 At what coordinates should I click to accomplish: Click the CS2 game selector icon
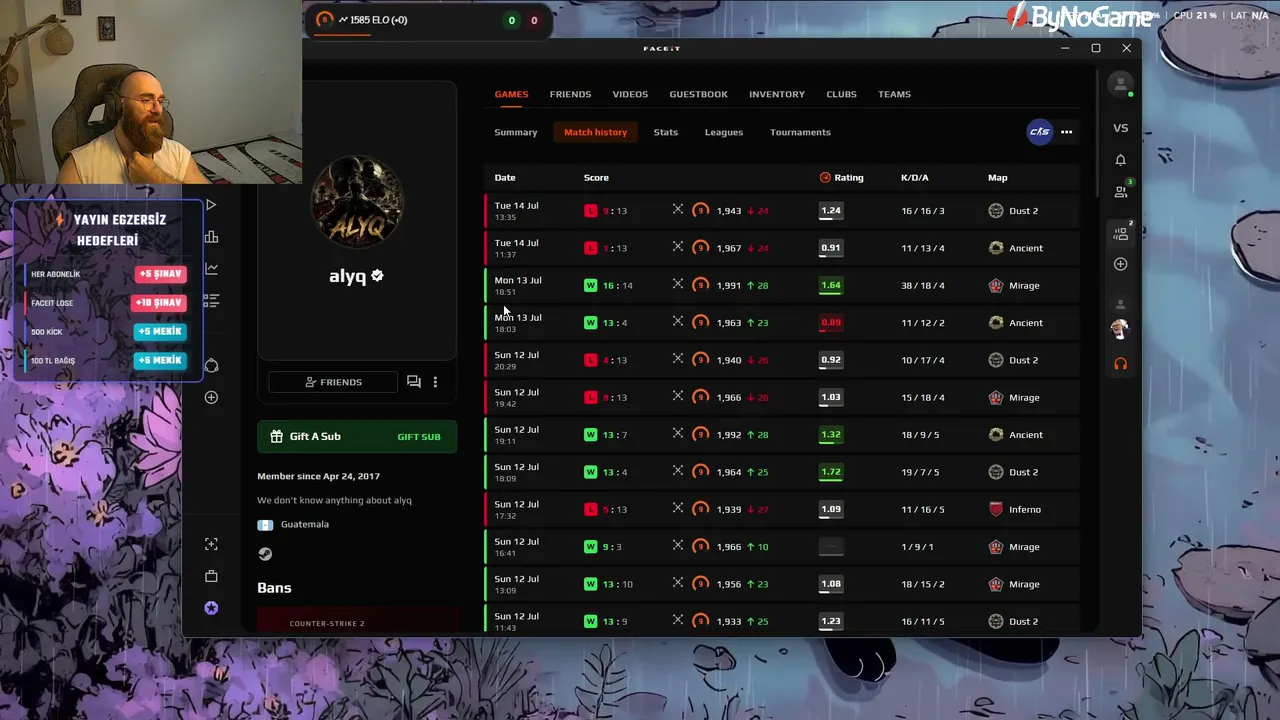(x=1040, y=132)
